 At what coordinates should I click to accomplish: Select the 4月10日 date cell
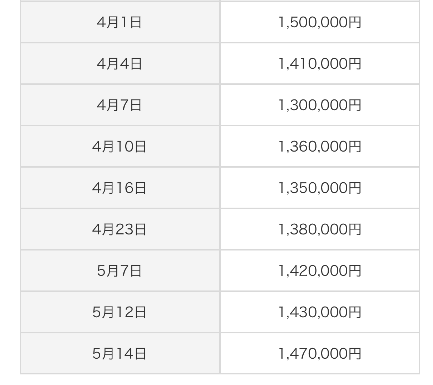point(120,146)
